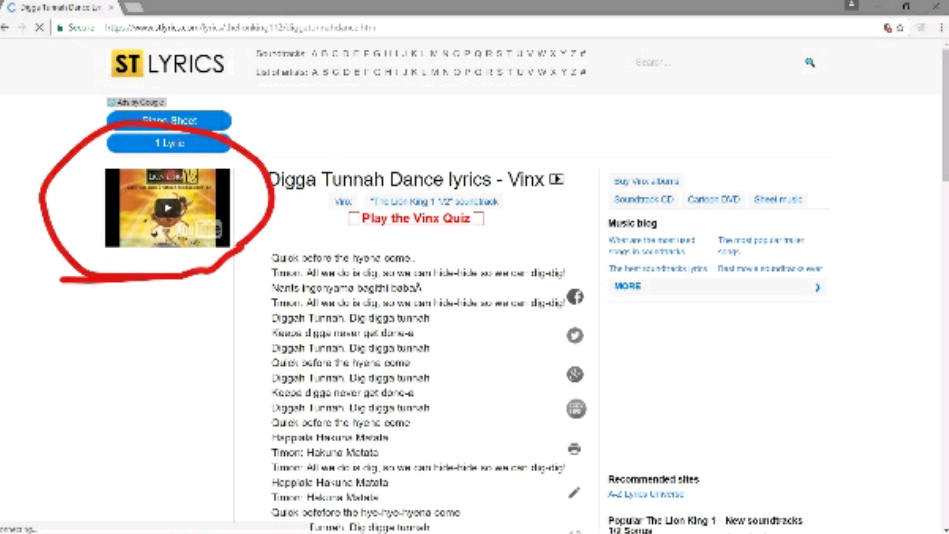Open The Lion King 1 1/2 soundtrack tag
The image size is (949, 534).
click(x=434, y=202)
